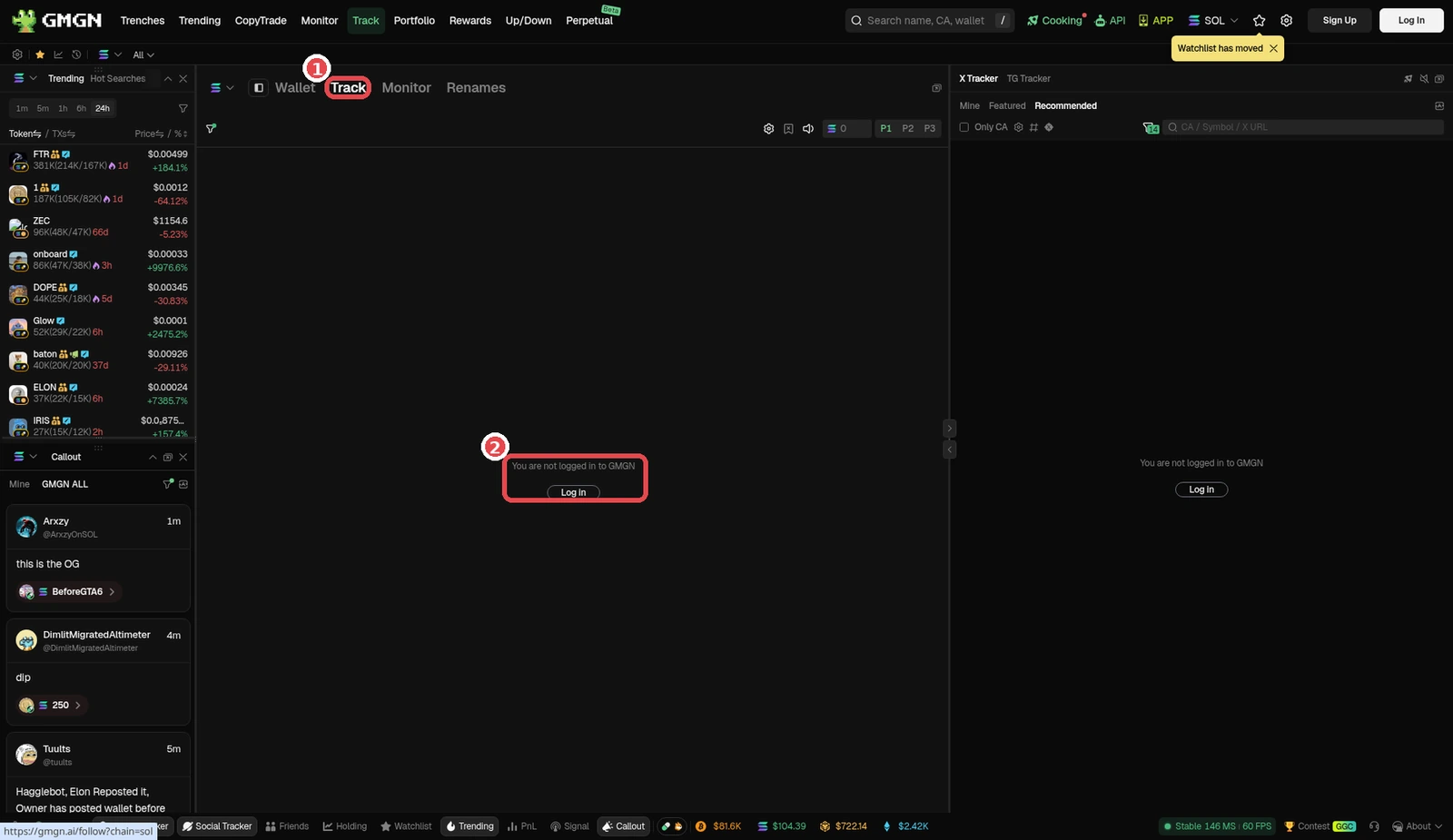
Task: Click the Sign Up button
Action: click(1339, 20)
